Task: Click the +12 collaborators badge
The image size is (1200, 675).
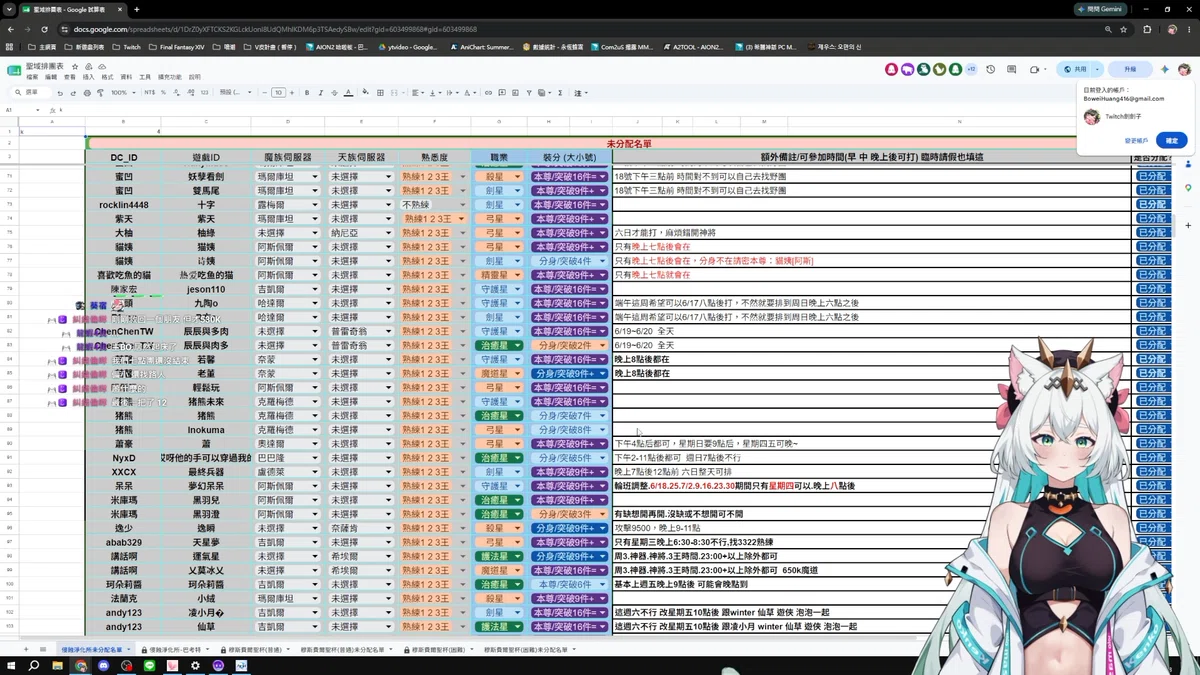Action: point(971,70)
